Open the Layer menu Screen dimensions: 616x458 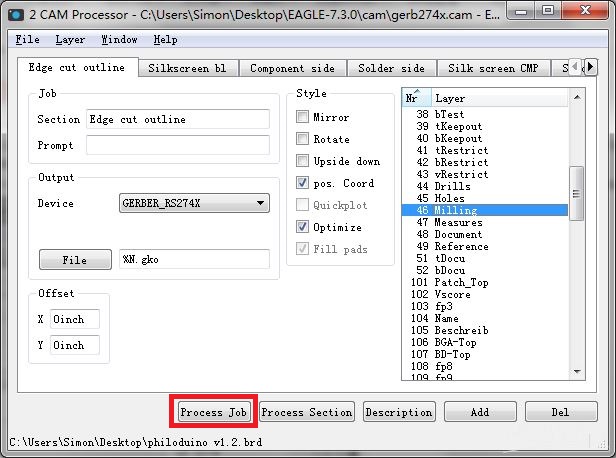click(70, 40)
